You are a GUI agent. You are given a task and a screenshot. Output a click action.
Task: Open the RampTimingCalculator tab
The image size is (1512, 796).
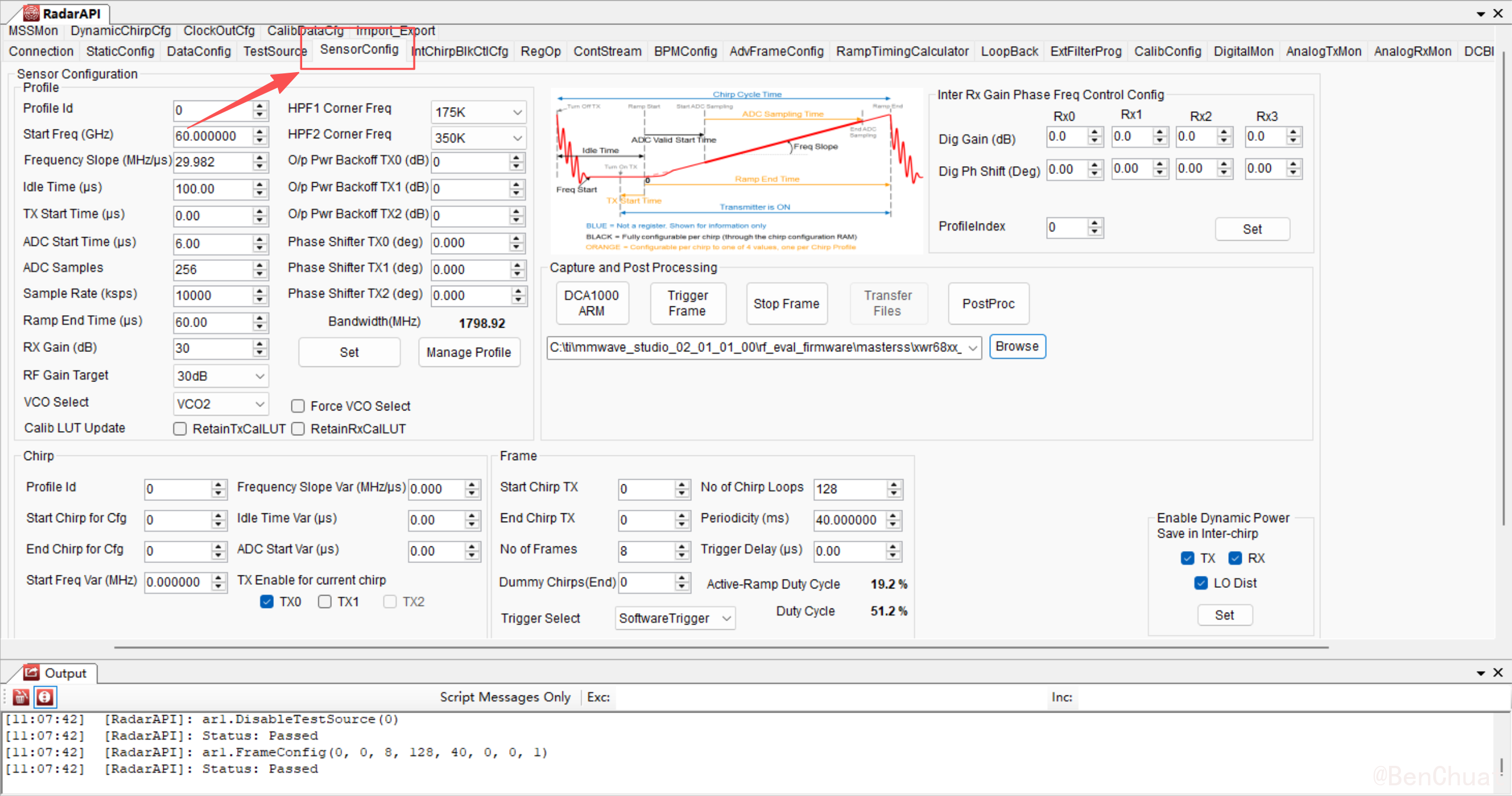pyautogui.click(x=902, y=51)
